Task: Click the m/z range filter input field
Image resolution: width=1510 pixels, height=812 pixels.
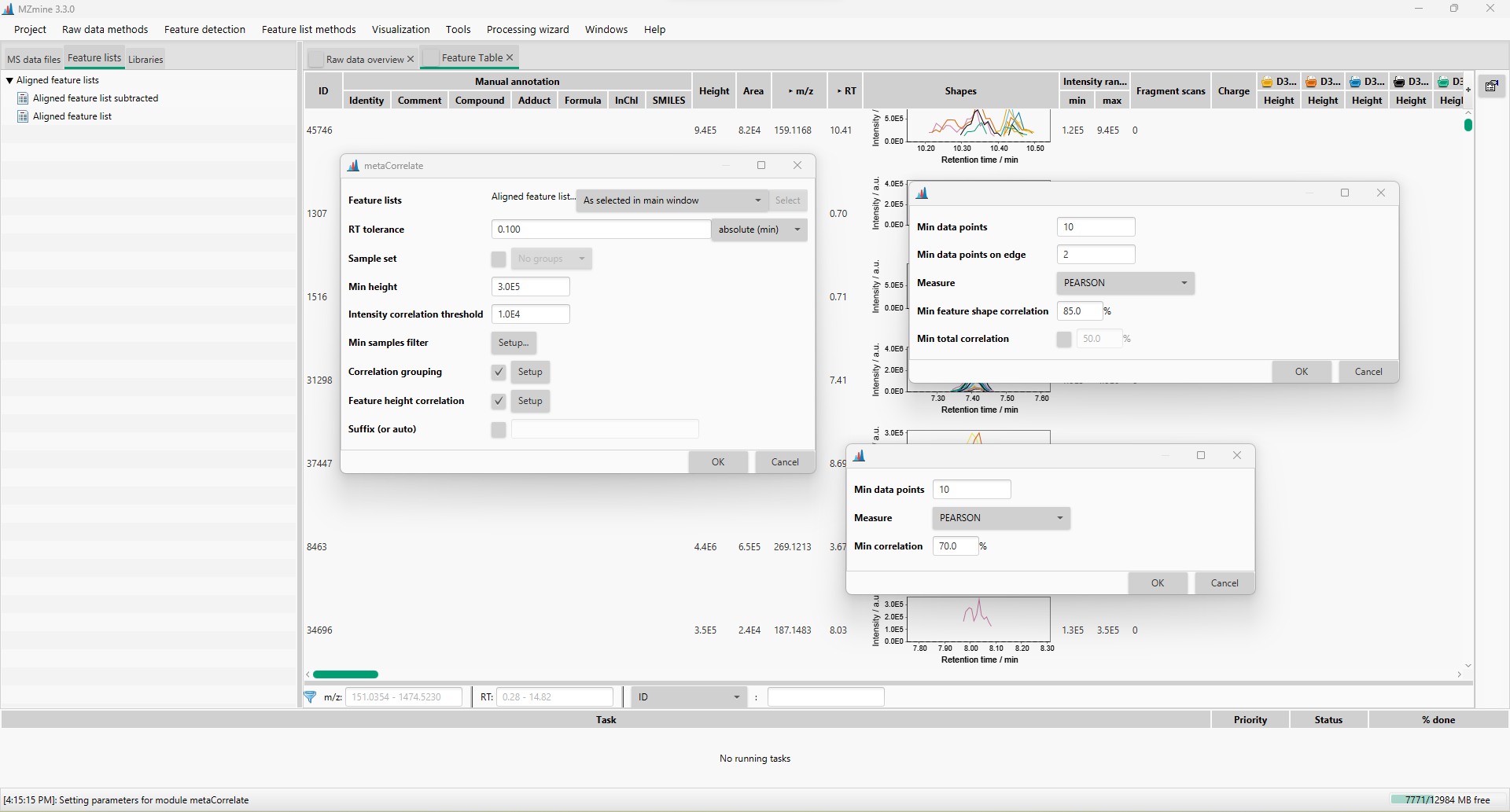Action: pyautogui.click(x=403, y=697)
